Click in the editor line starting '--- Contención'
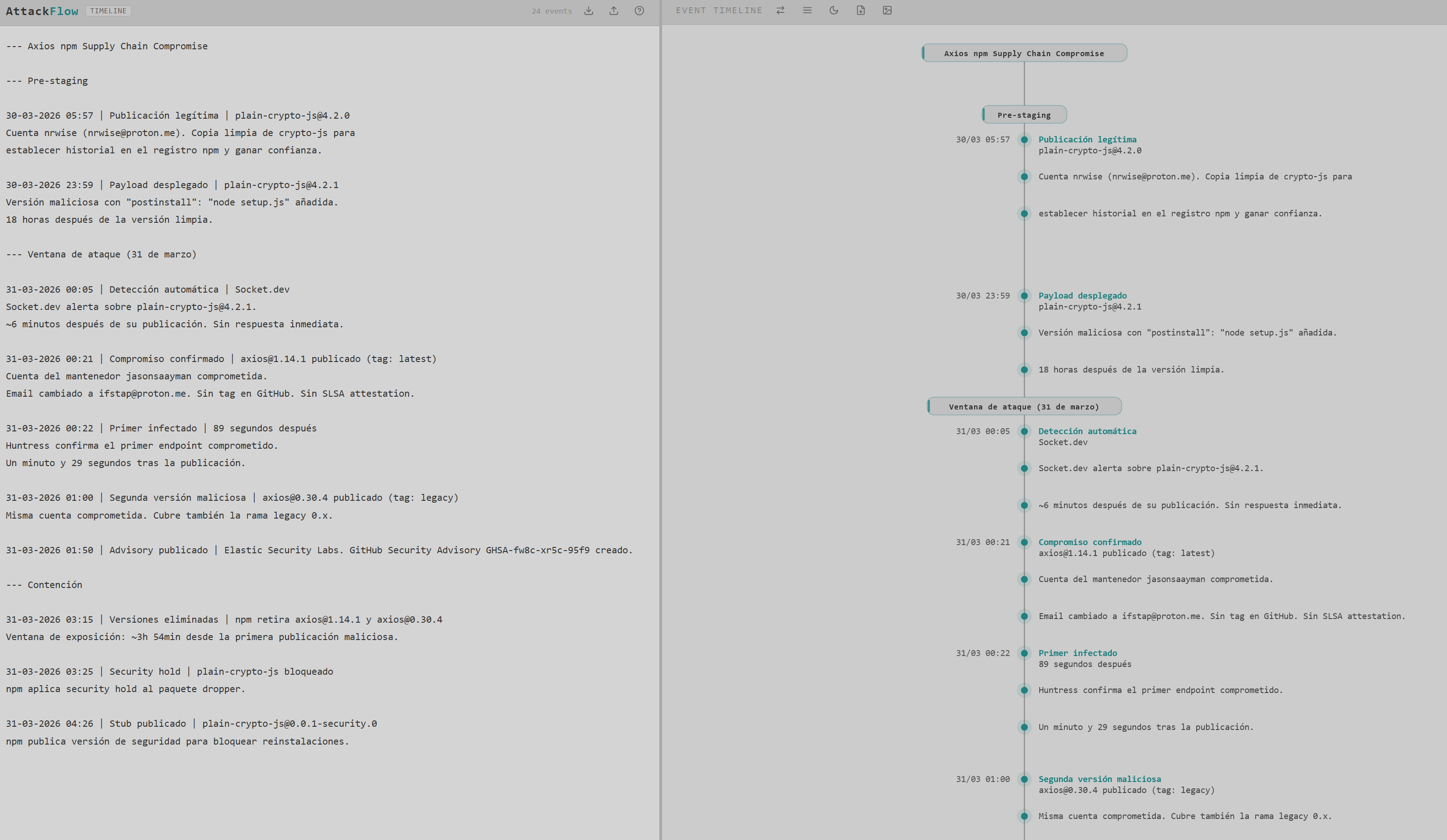The image size is (1447, 840). pyautogui.click(x=44, y=584)
